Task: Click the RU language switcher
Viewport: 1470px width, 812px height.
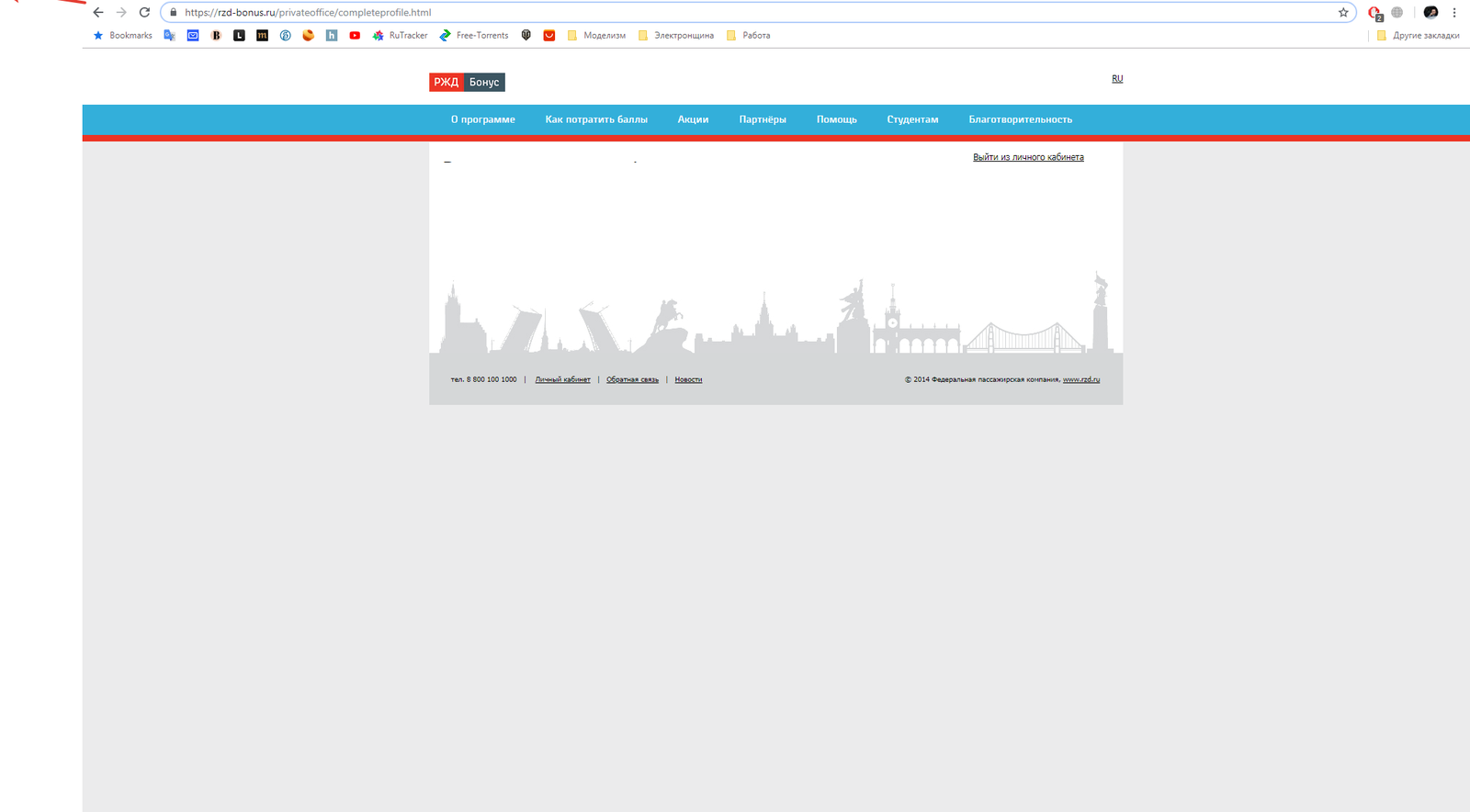Action: pos(1117,79)
